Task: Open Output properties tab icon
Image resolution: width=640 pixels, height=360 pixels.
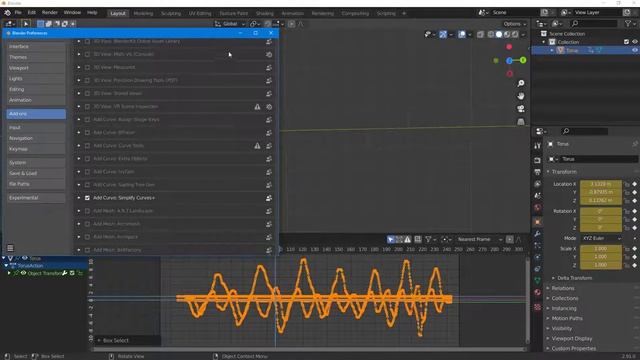Action: coord(537,172)
